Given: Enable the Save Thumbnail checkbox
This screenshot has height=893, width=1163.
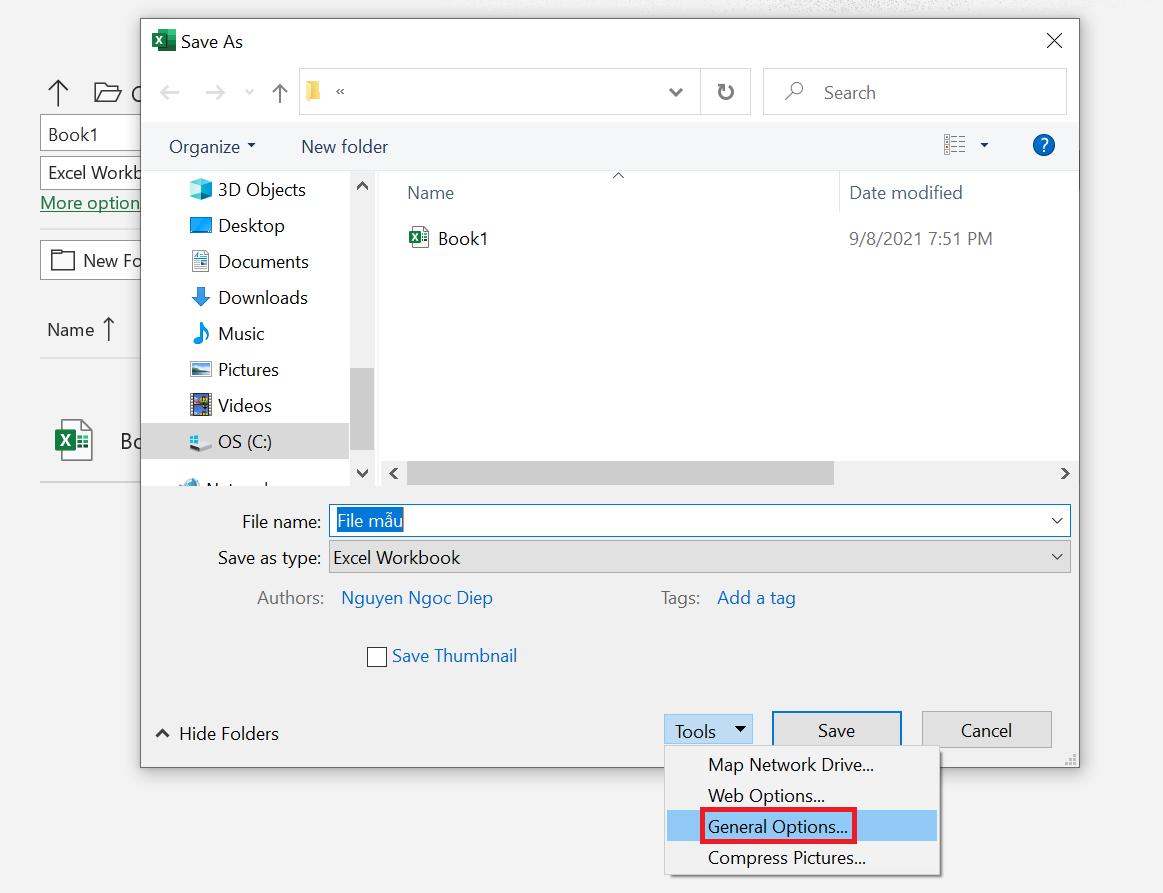Looking at the screenshot, I should click(x=377, y=657).
